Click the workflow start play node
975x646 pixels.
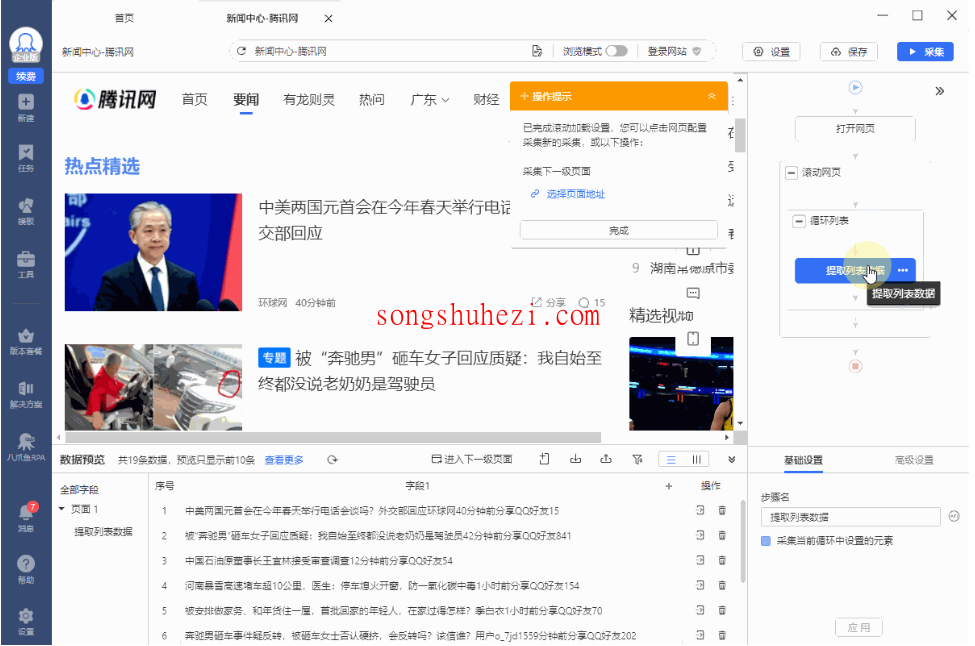coord(856,88)
